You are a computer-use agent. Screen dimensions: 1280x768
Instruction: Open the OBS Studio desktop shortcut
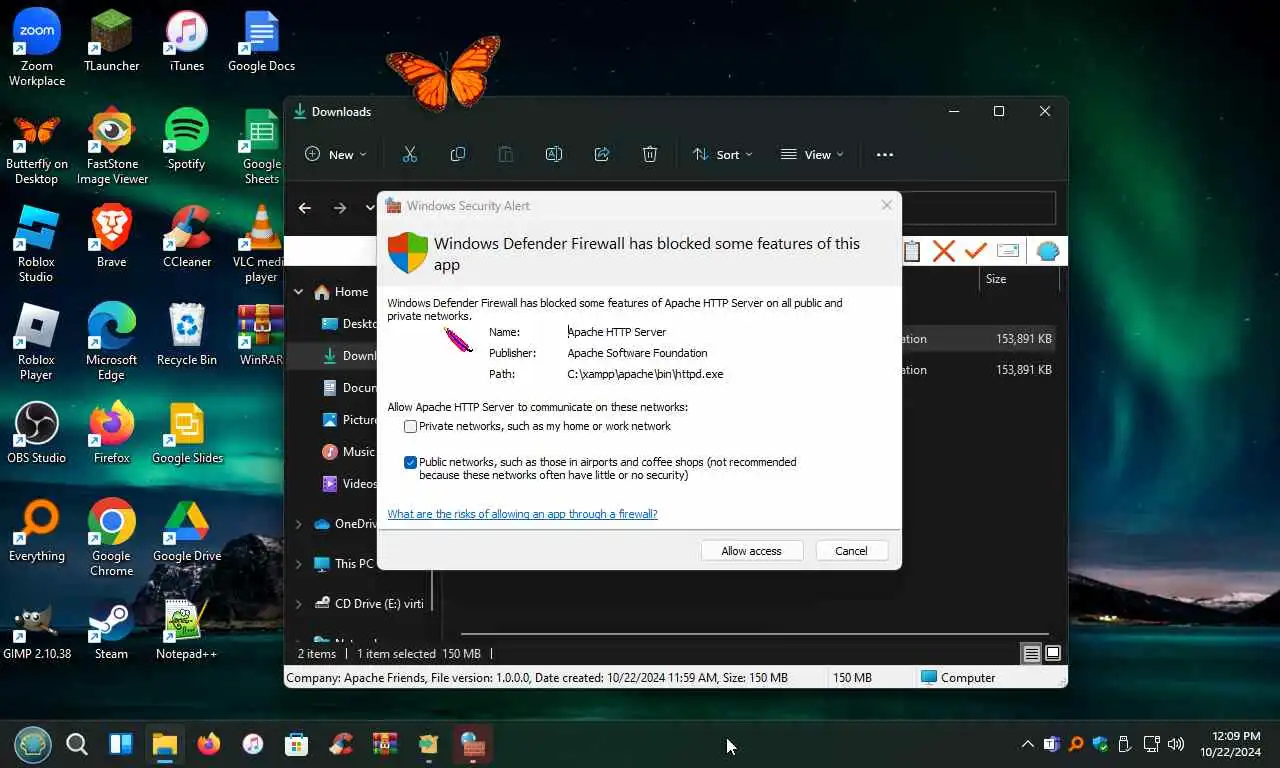[x=36, y=433]
